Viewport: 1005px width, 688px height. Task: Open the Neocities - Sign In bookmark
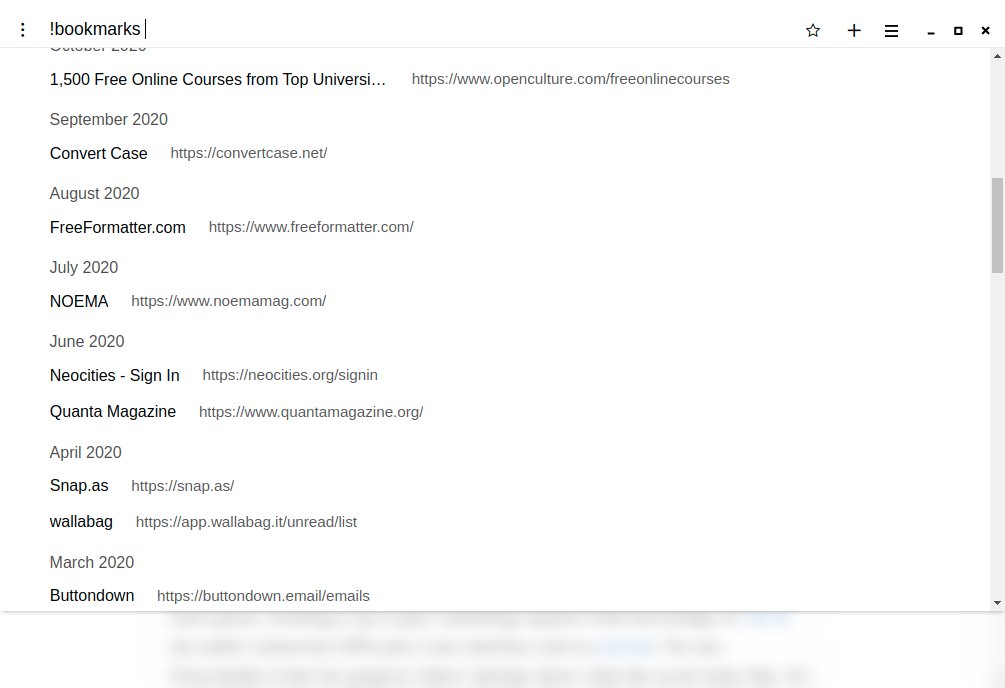pyautogui.click(x=115, y=375)
